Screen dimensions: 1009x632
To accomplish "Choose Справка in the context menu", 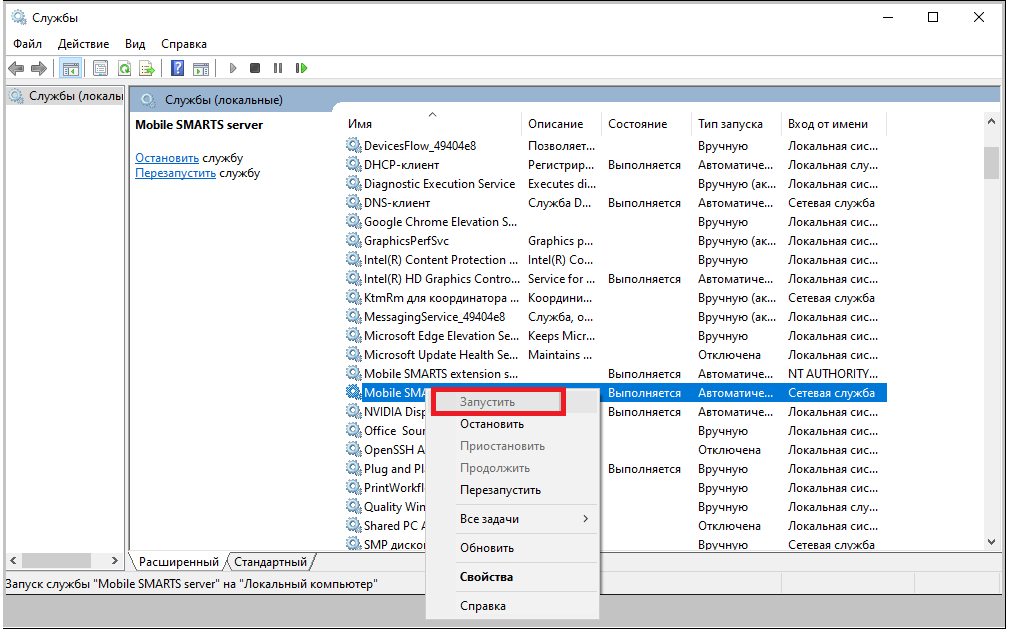I will click(x=513, y=606).
